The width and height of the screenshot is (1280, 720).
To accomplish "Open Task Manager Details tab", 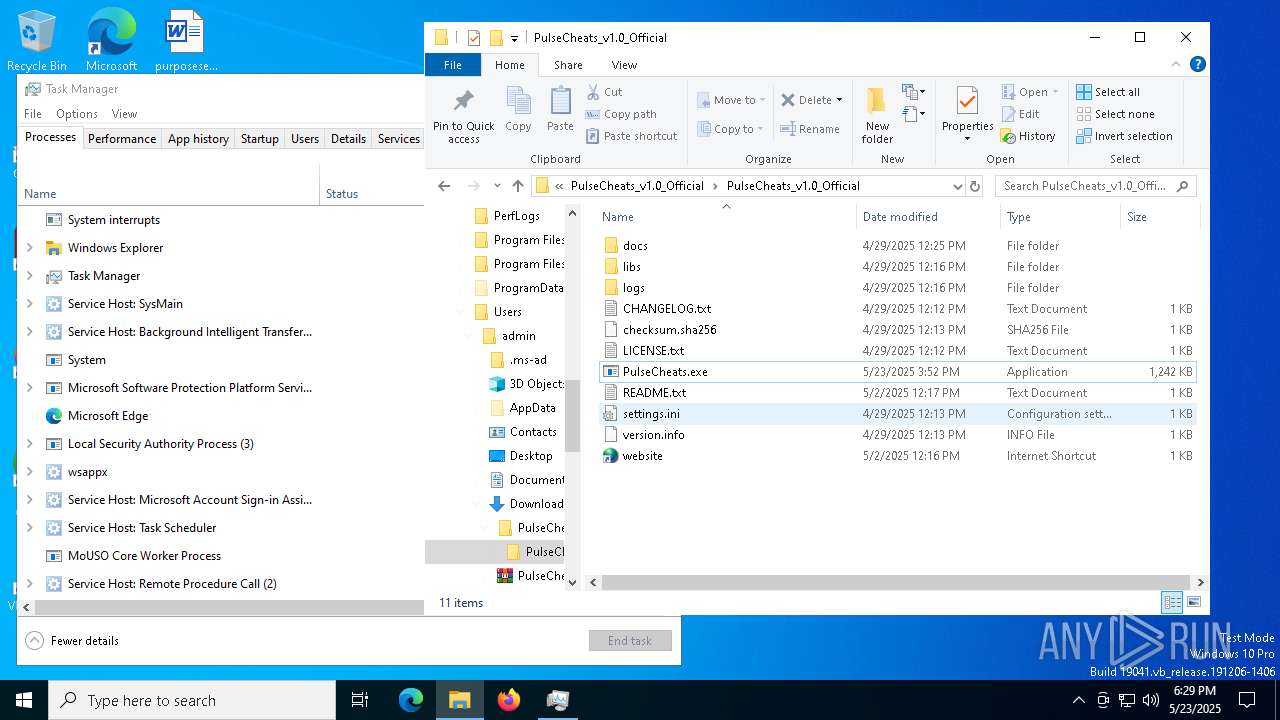I will [348, 139].
